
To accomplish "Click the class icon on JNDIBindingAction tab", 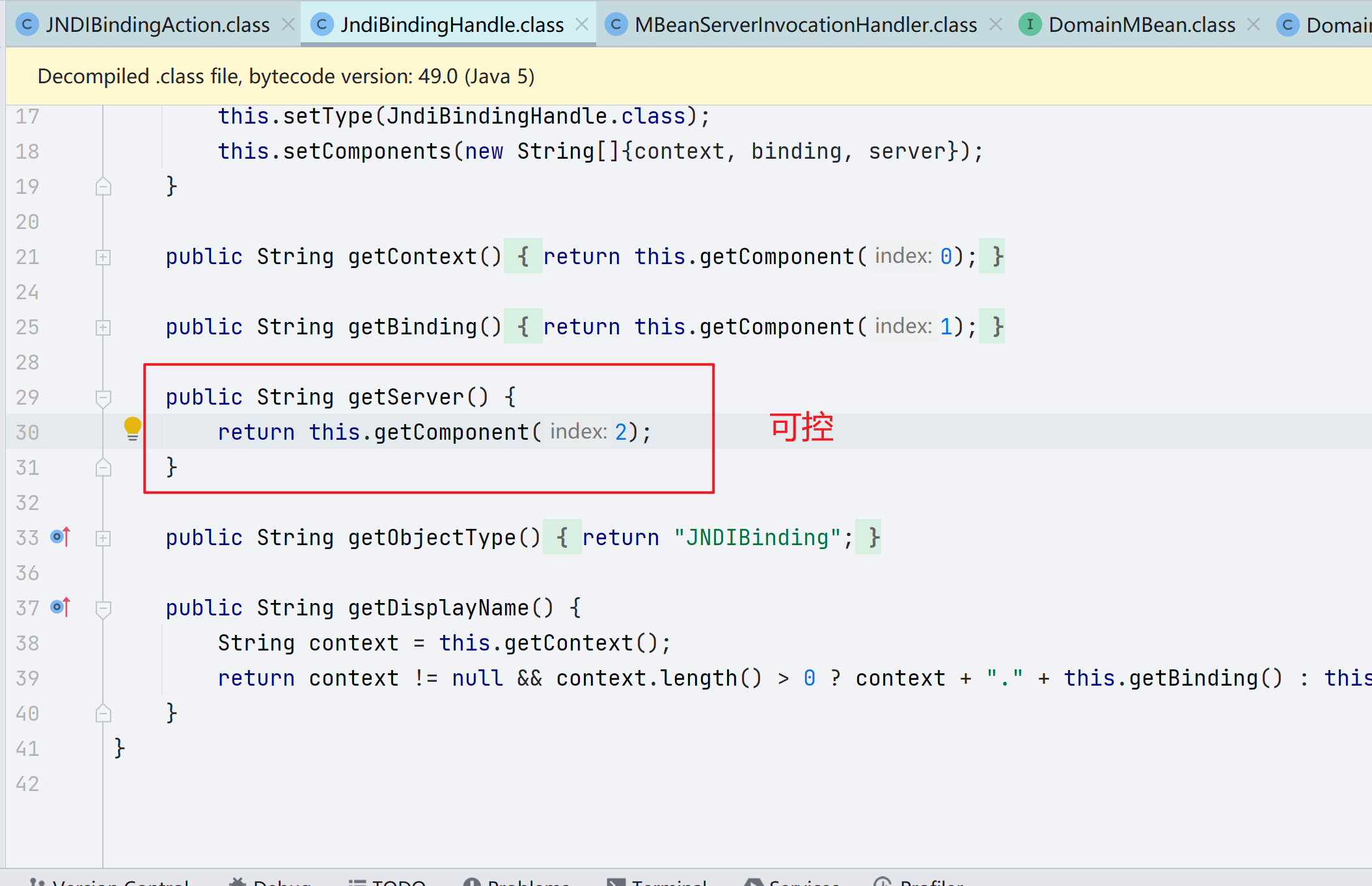I will pyautogui.click(x=27, y=25).
